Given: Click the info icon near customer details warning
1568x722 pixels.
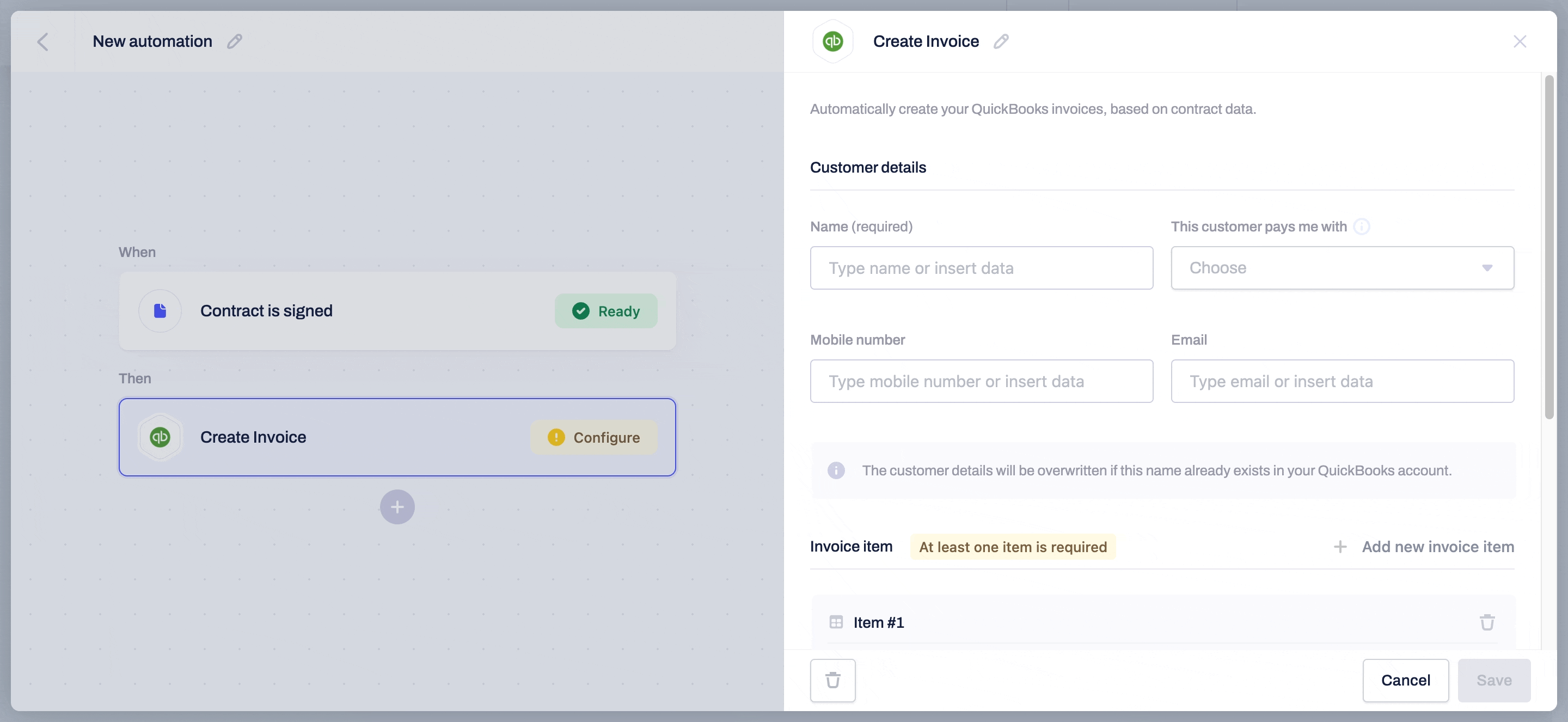Looking at the screenshot, I should point(836,471).
